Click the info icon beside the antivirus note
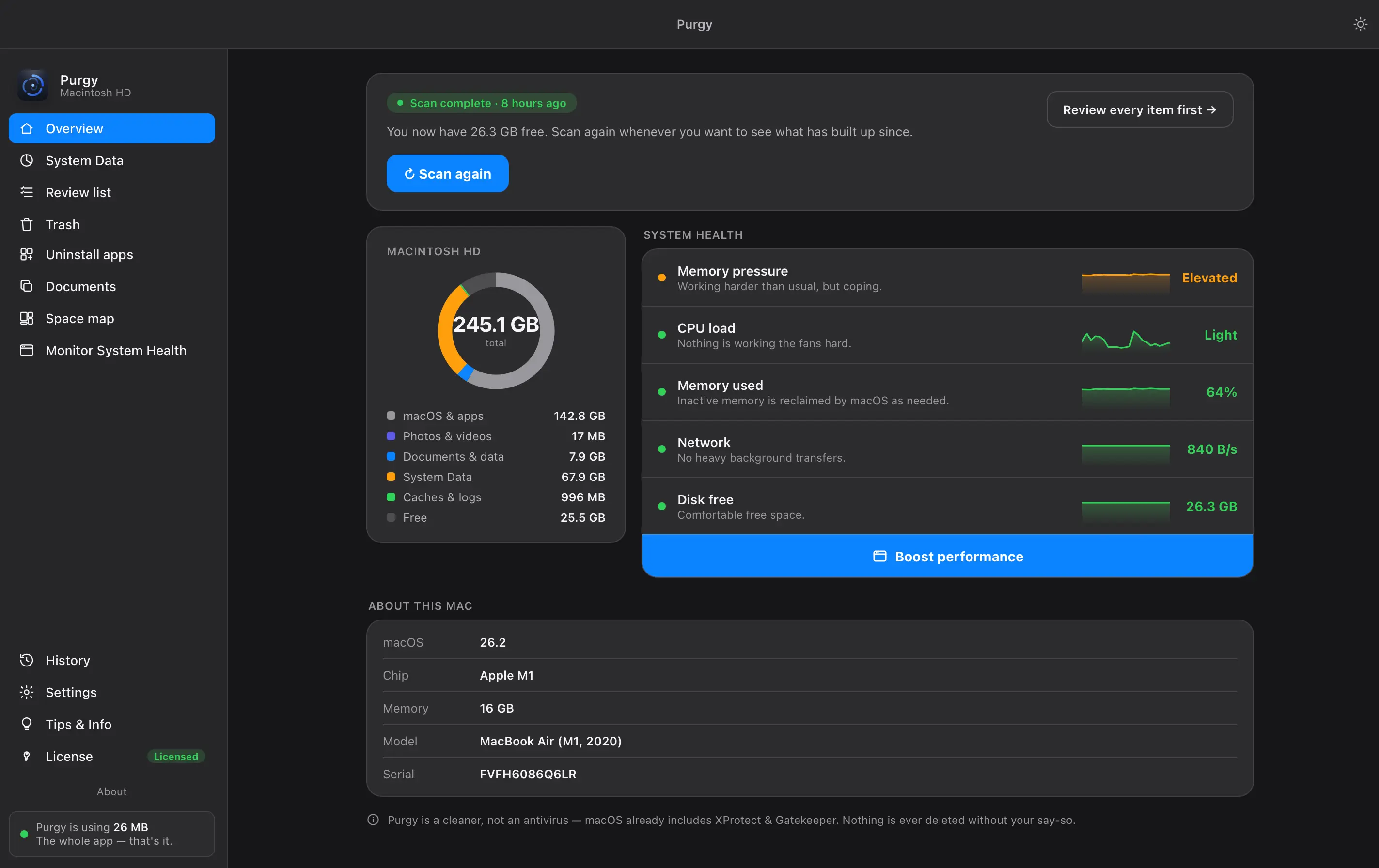The image size is (1379, 868). [x=373, y=820]
